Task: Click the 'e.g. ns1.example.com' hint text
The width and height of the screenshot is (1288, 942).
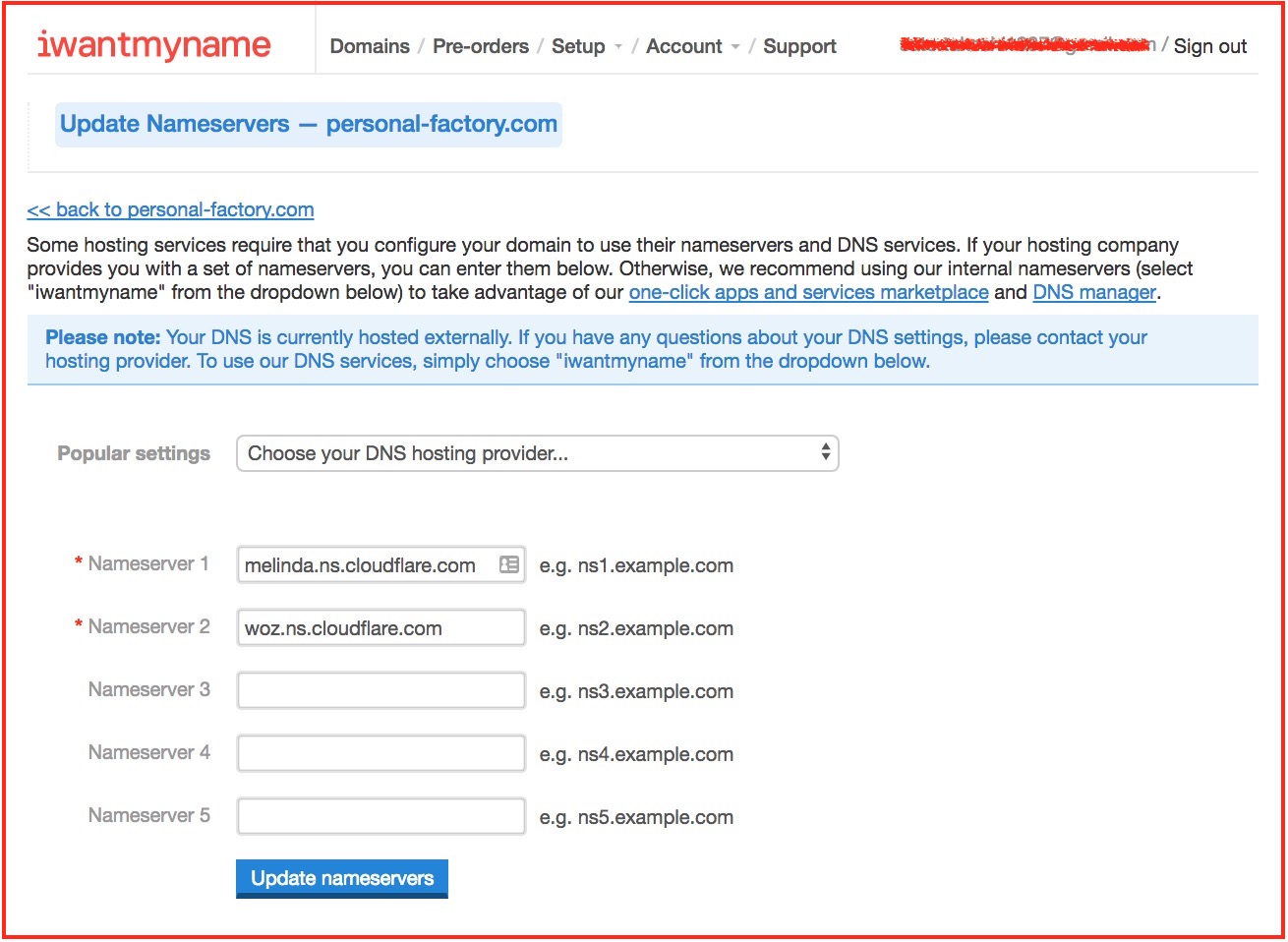Action: coord(636,565)
